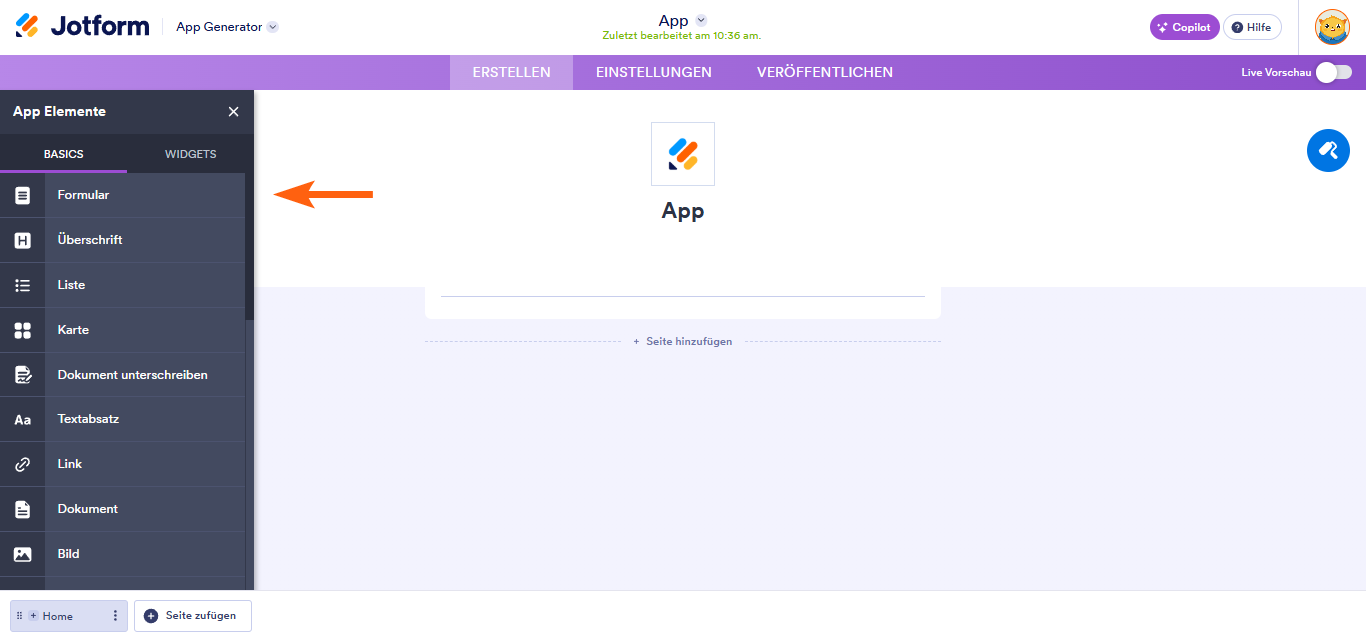Open the blue Copilot assistant bubble
1366x641 pixels.
click(x=1328, y=150)
